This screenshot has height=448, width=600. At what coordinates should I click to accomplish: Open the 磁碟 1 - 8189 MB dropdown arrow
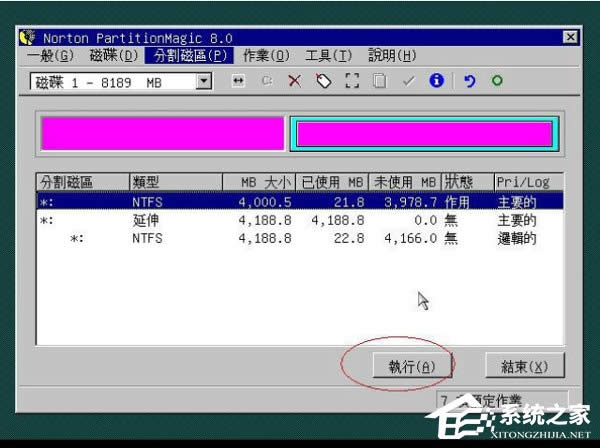[x=204, y=81]
